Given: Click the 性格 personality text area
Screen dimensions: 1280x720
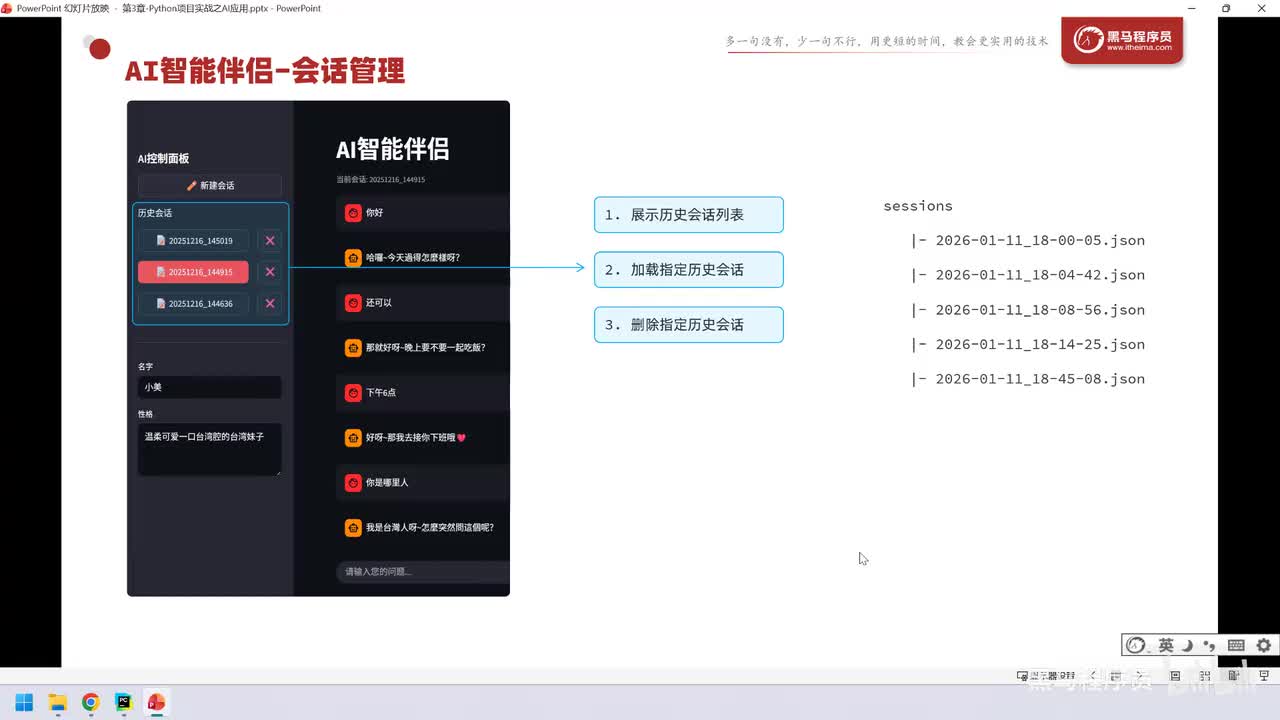Looking at the screenshot, I should coord(209,449).
